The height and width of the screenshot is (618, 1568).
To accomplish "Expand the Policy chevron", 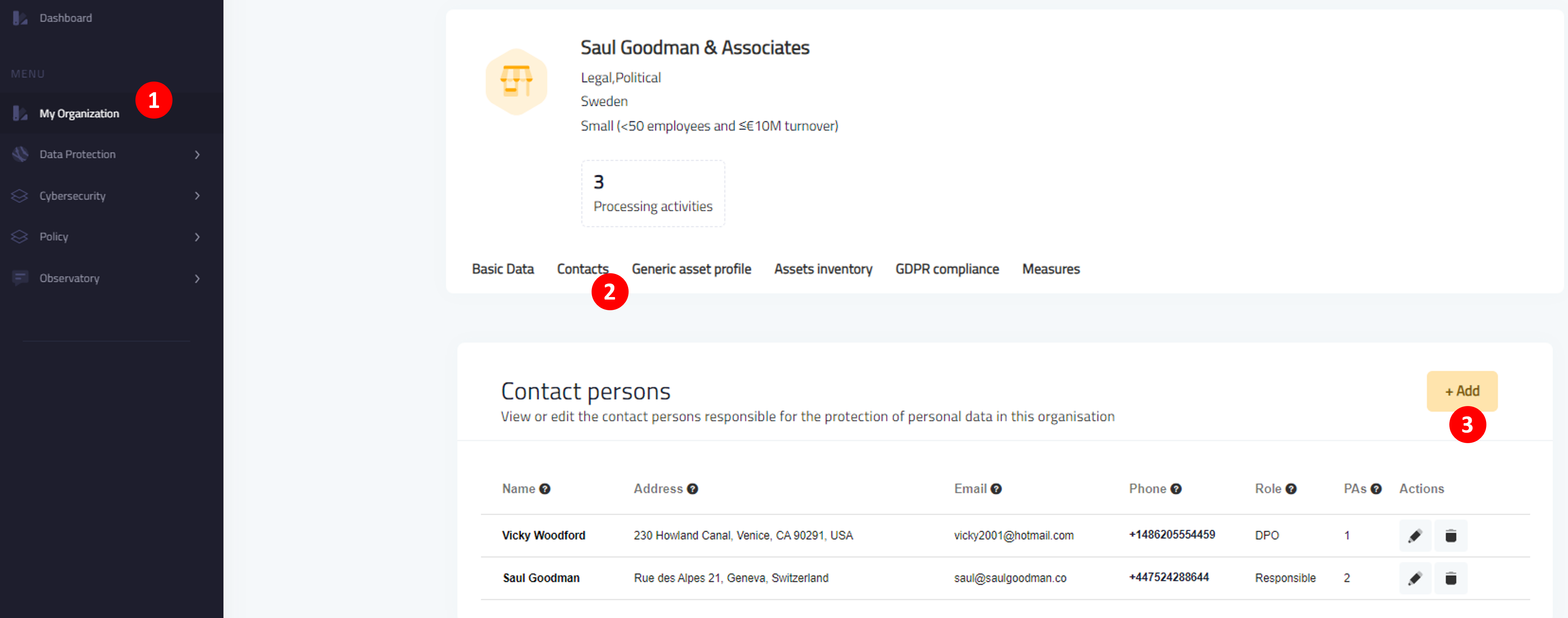I will (x=197, y=237).
